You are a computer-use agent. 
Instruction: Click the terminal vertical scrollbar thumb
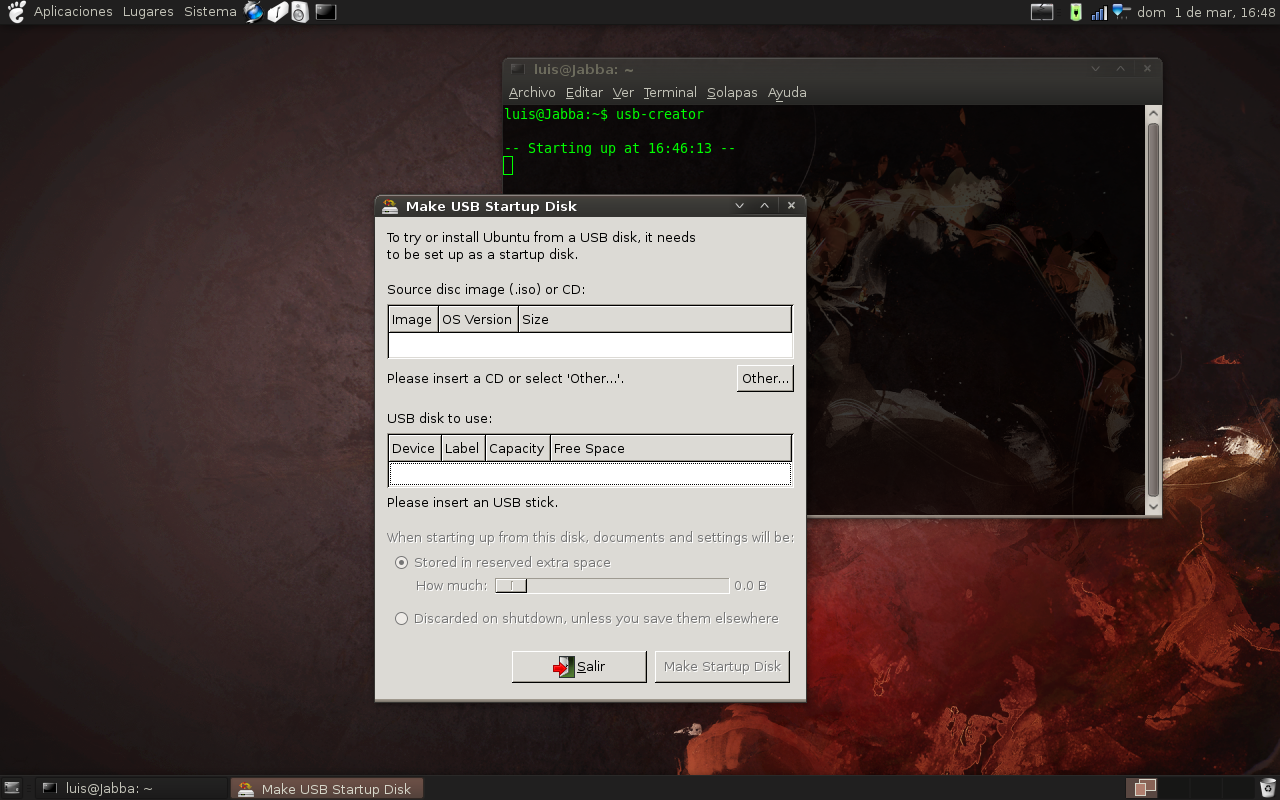click(1154, 310)
